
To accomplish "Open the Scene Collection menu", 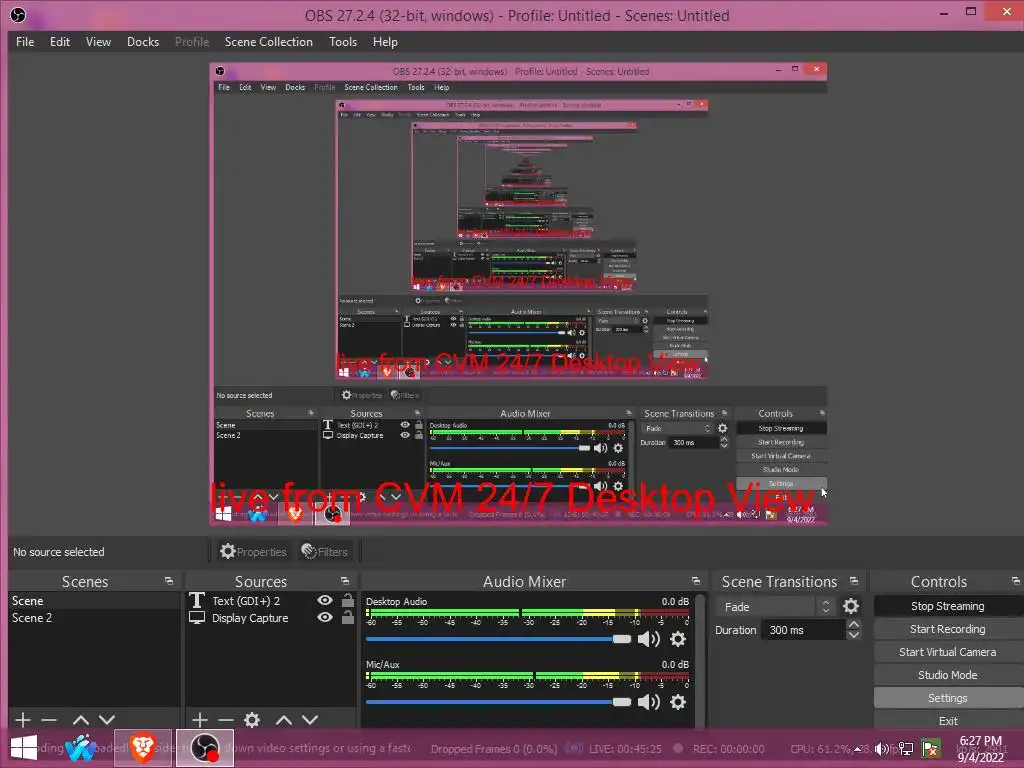I will [x=268, y=42].
